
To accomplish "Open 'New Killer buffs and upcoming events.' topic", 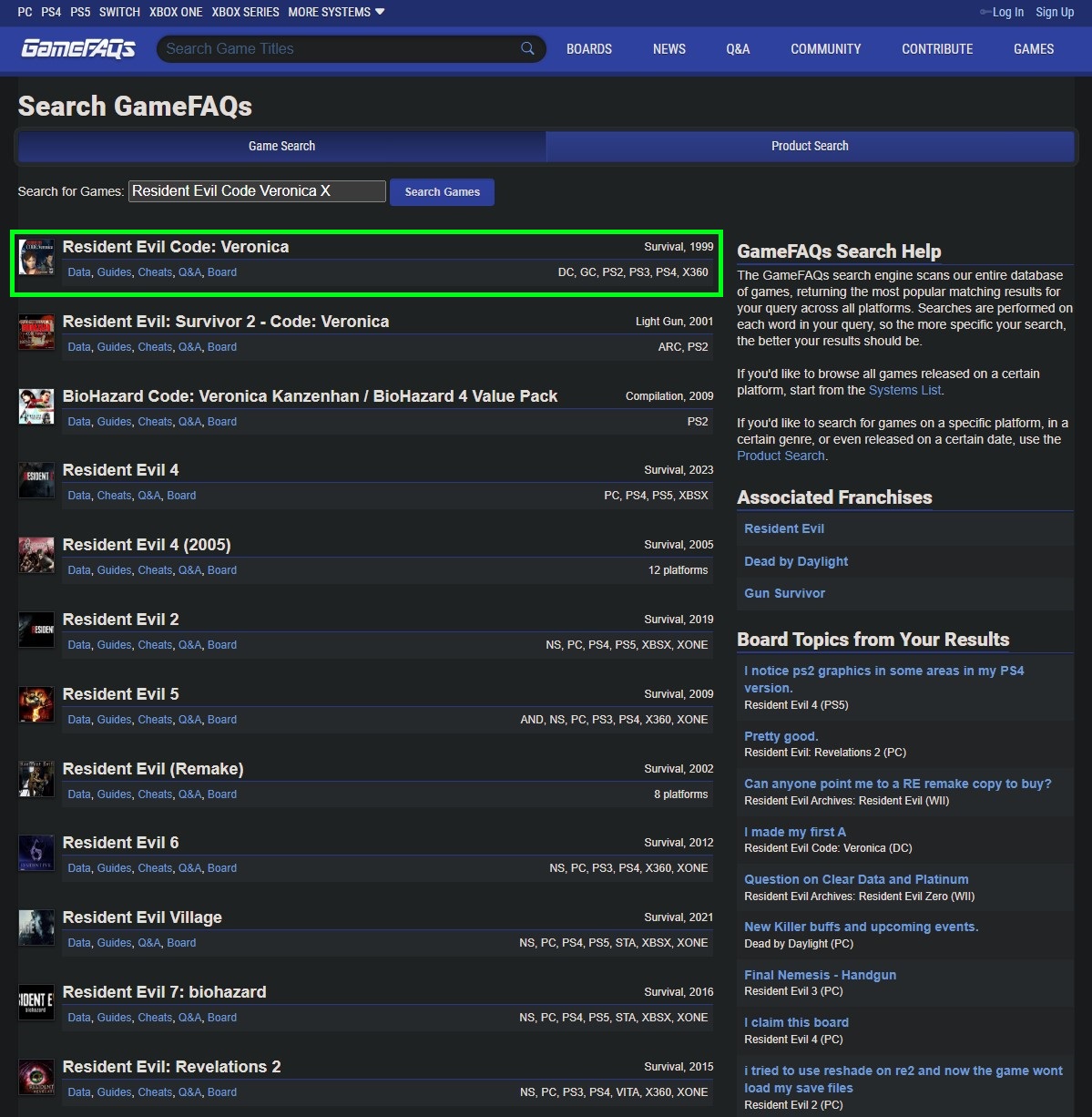I will tap(861, 927).
